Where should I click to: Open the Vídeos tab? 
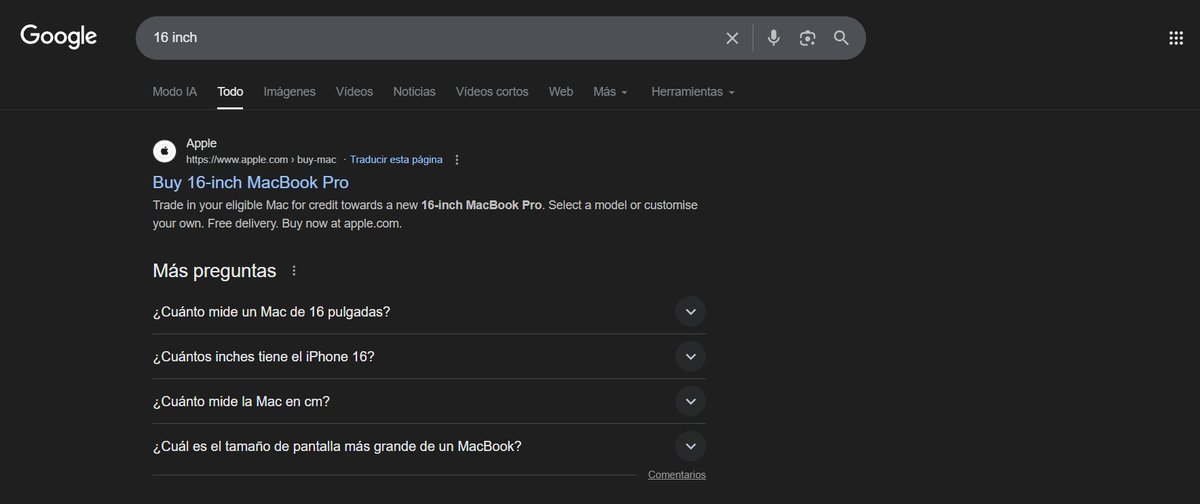354,91
